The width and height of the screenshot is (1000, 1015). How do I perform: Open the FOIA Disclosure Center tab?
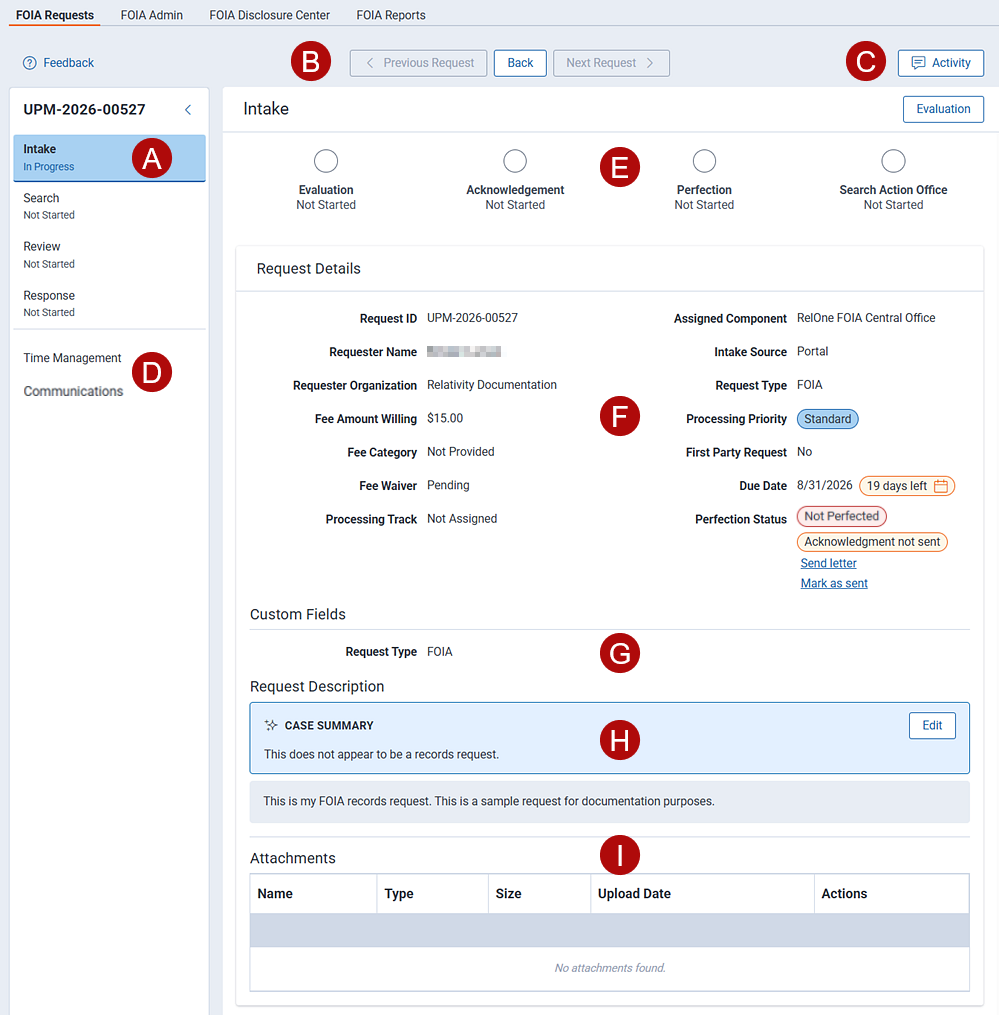(x=269, y=15)
